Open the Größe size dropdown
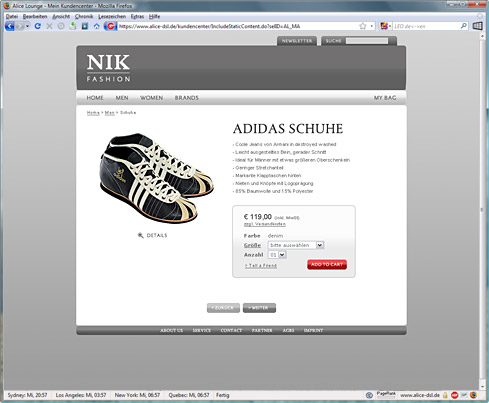Viewport: 489px width, 403px height. [296, 245]
